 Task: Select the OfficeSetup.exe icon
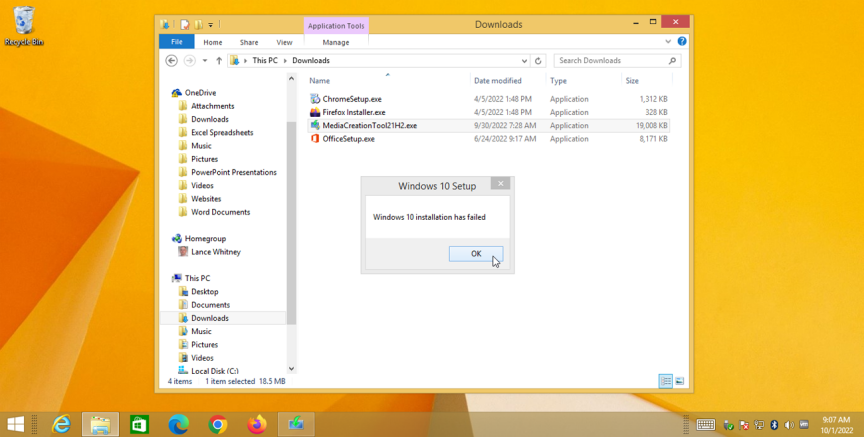click(x=315, y=139)
